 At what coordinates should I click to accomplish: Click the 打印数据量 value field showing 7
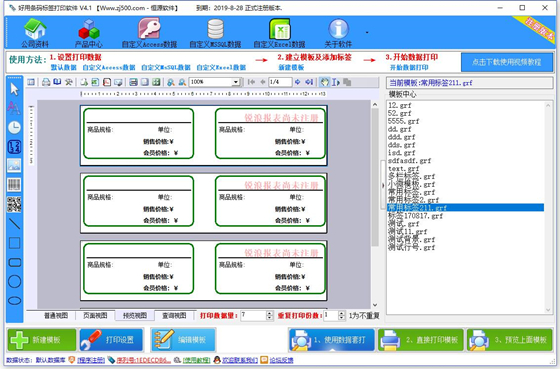coord(254,315)
